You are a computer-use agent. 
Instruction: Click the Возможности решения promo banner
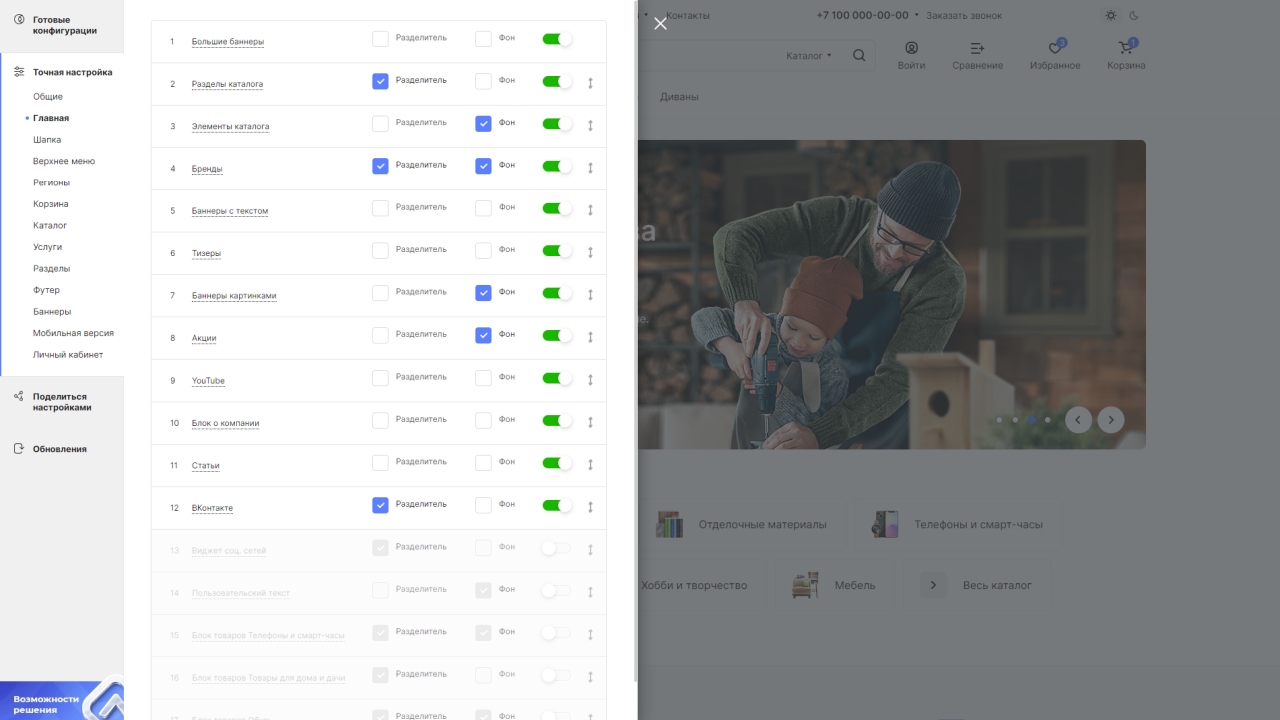62,701
